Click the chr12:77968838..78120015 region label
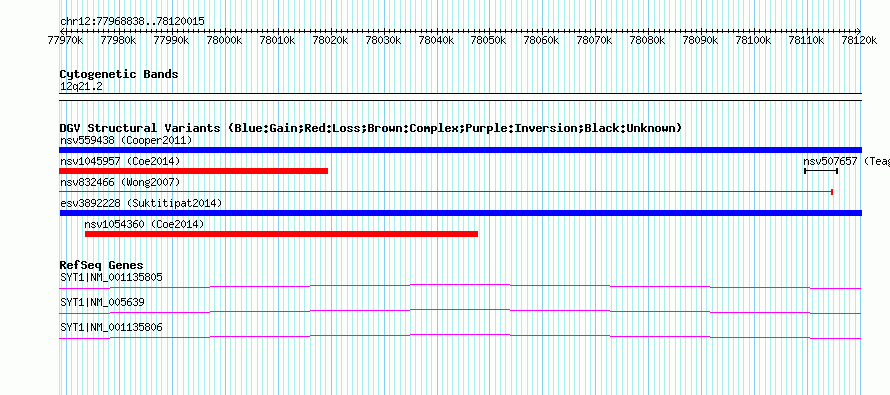The height and width of the screenshot is (395, 890). [x=132, y=22]
